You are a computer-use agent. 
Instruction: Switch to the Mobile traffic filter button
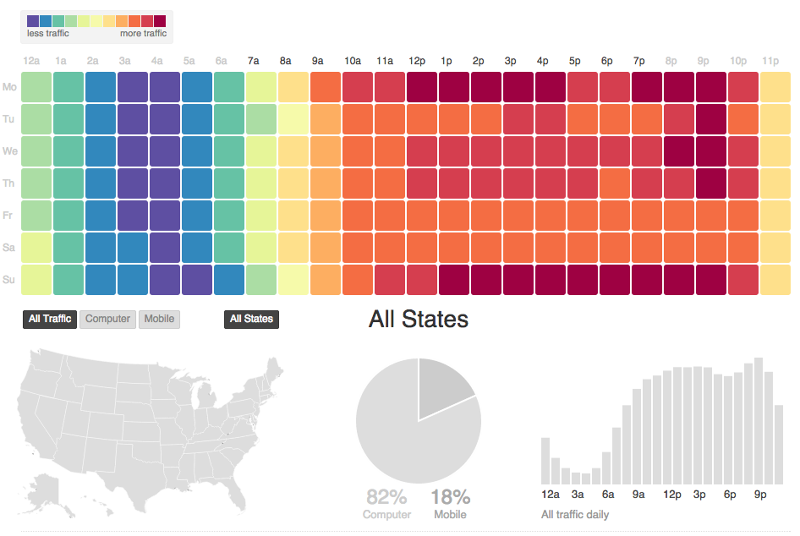coord(159,319)
